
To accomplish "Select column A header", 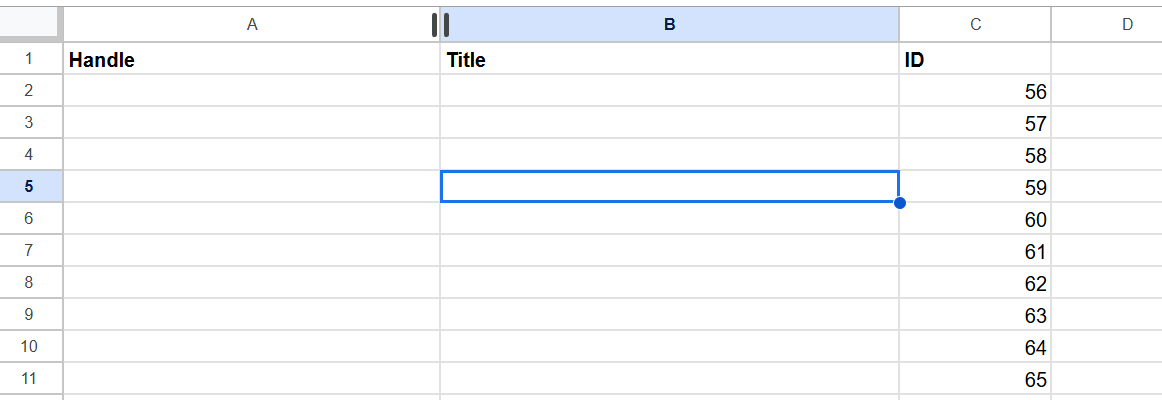I will click(252, 24).
